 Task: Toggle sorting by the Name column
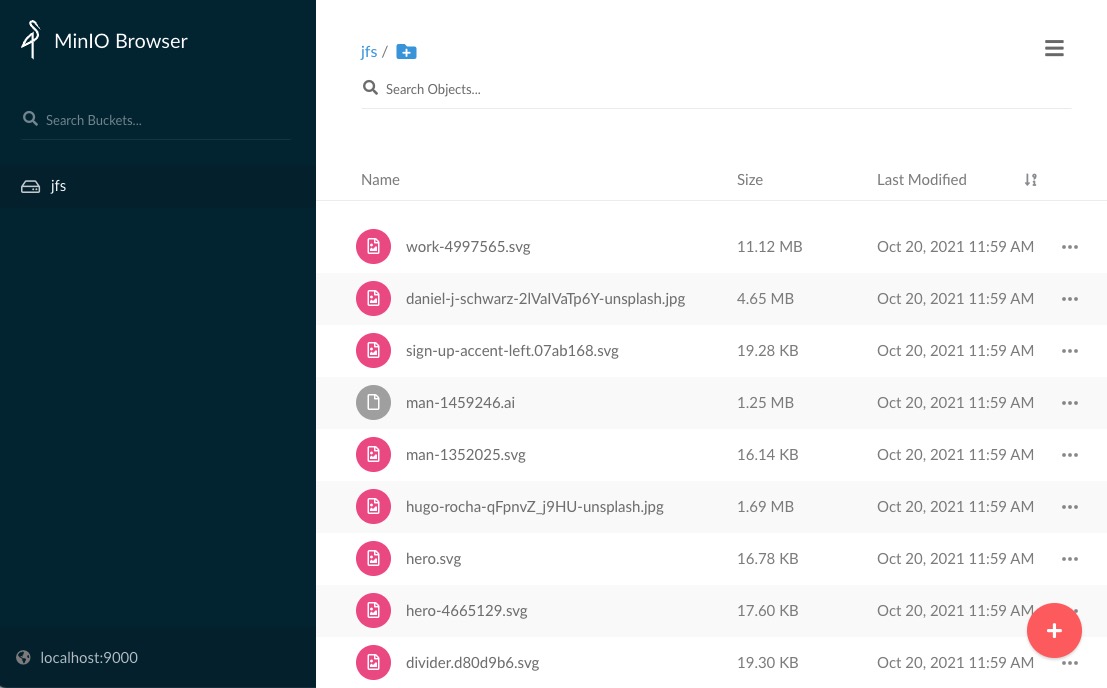380,179
